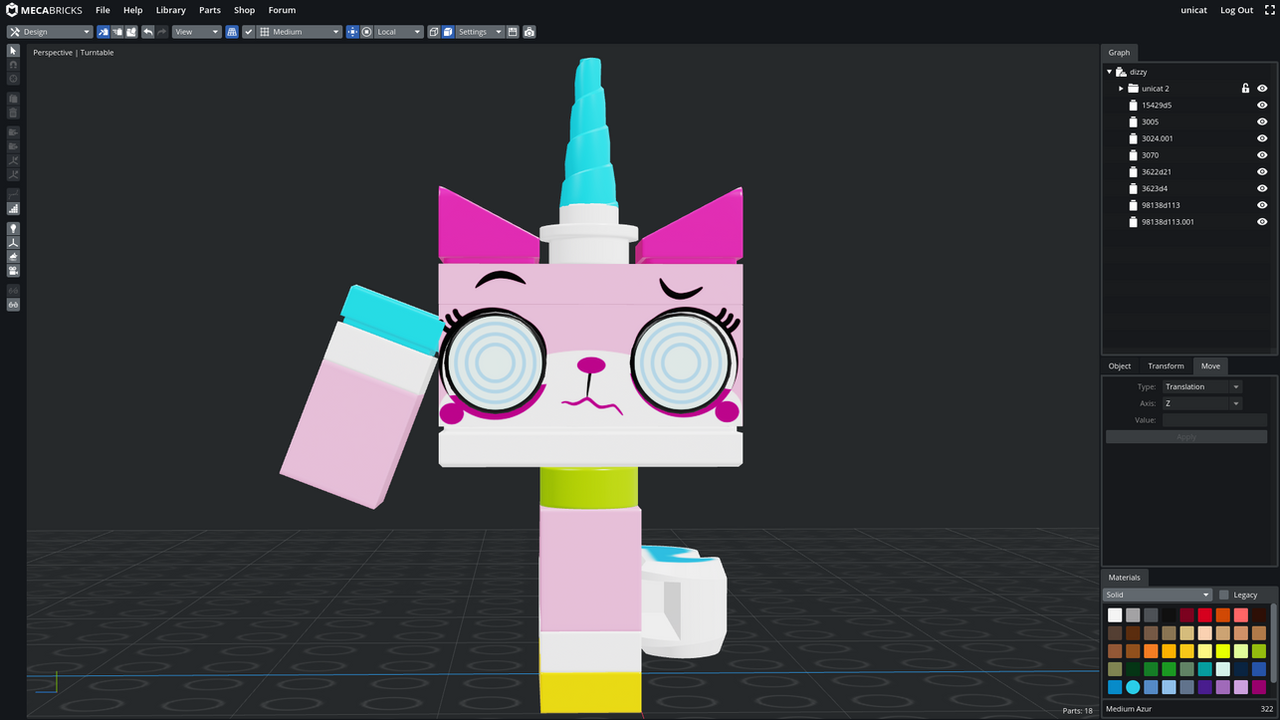Click the wireframe cube display icon
Screen dimensions: 1280x720
434,32
